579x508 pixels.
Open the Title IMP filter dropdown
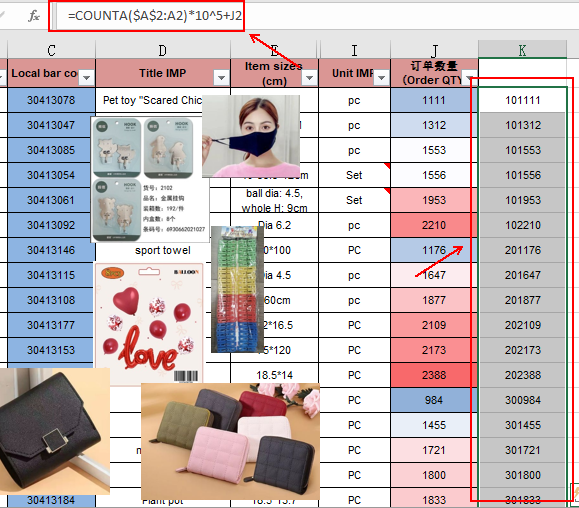click(x=221, y=78)
